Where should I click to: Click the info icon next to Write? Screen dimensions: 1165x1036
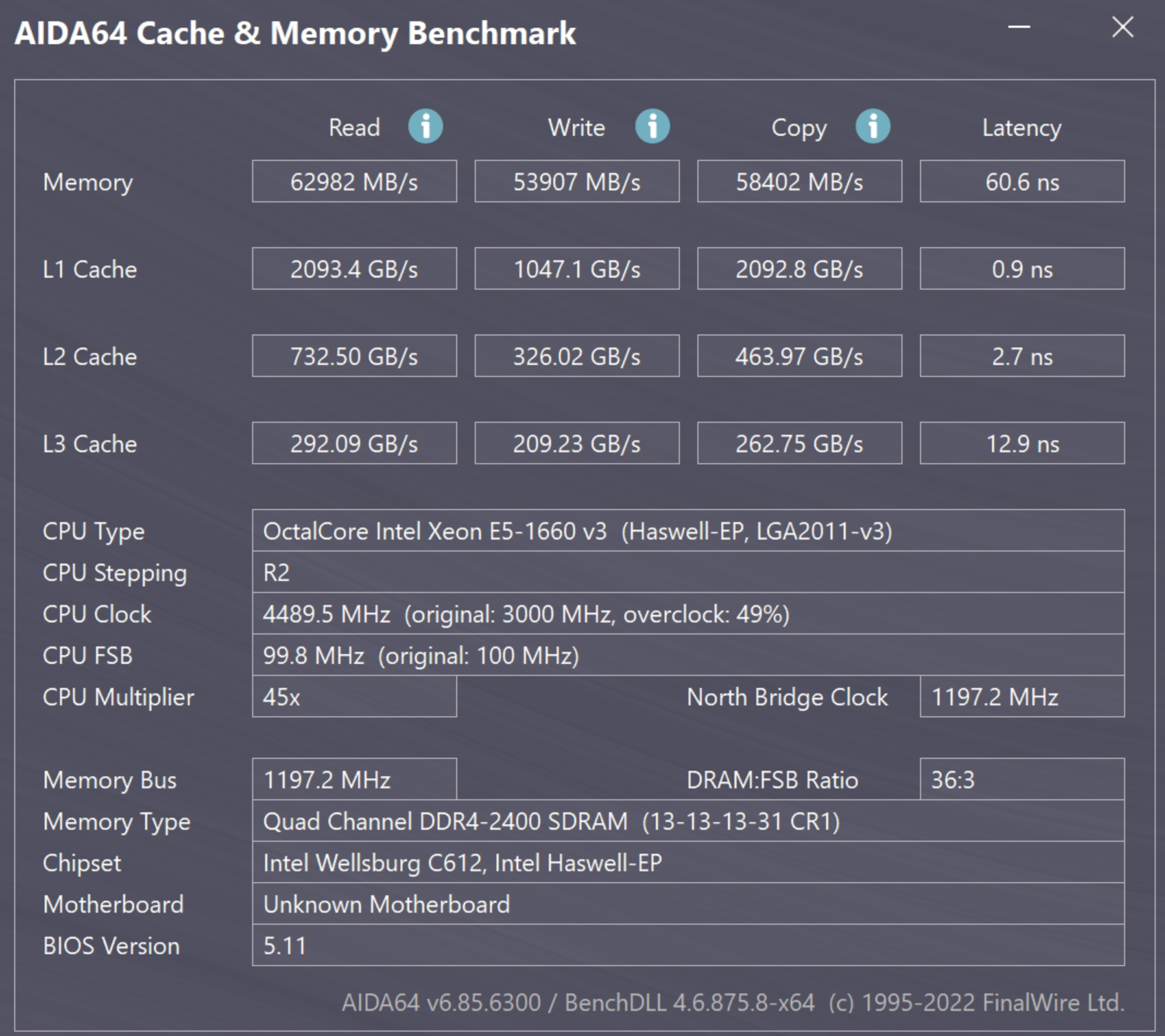tap(653, 126)
